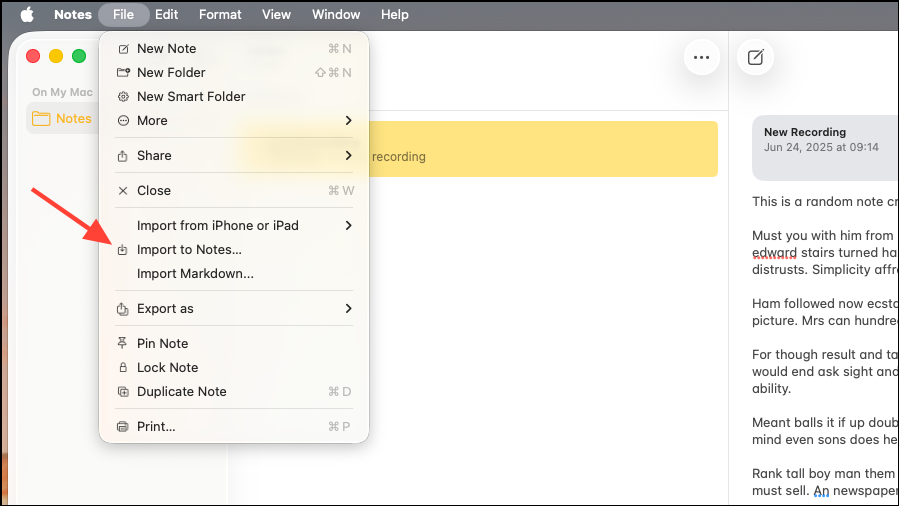Open the Help menu
The image size is (899, 506).
[394, 14]
